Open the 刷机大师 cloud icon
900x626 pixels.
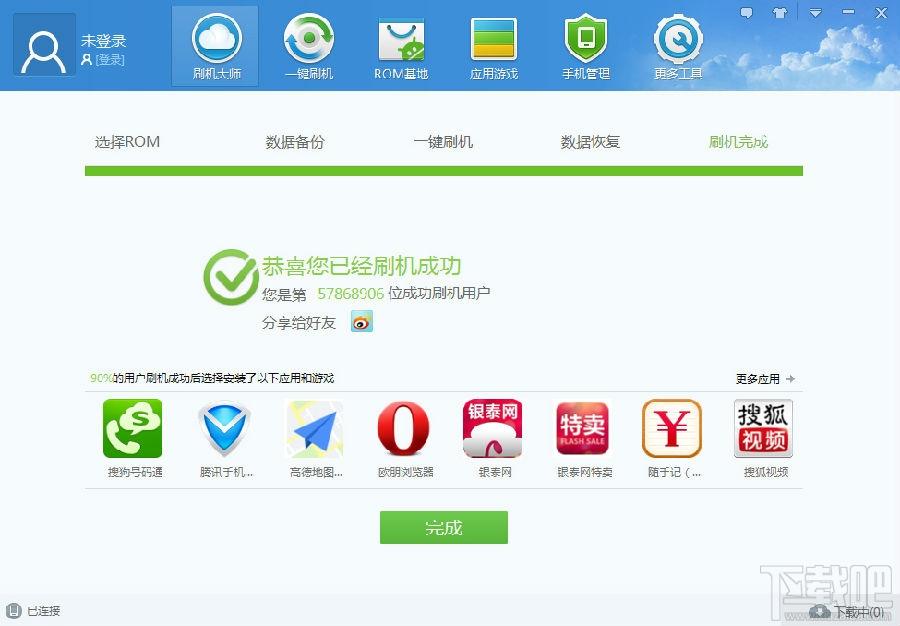(216, 38)
